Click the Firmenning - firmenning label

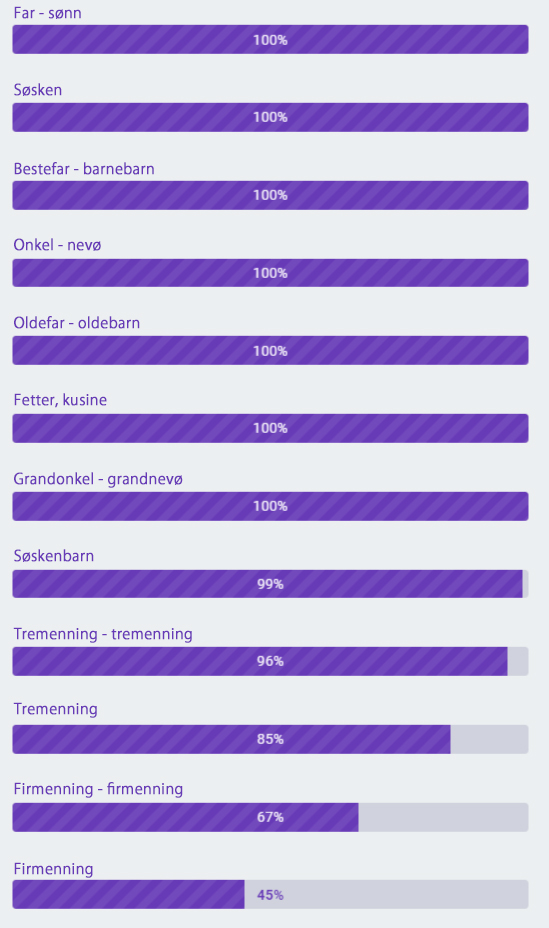[98, 789]
